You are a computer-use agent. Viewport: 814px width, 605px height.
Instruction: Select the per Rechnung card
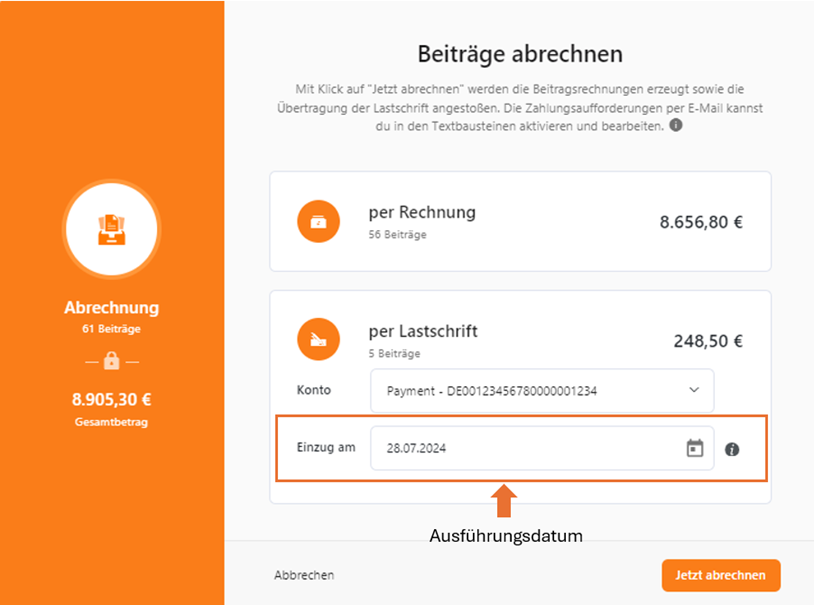click(x=520, y=221)
